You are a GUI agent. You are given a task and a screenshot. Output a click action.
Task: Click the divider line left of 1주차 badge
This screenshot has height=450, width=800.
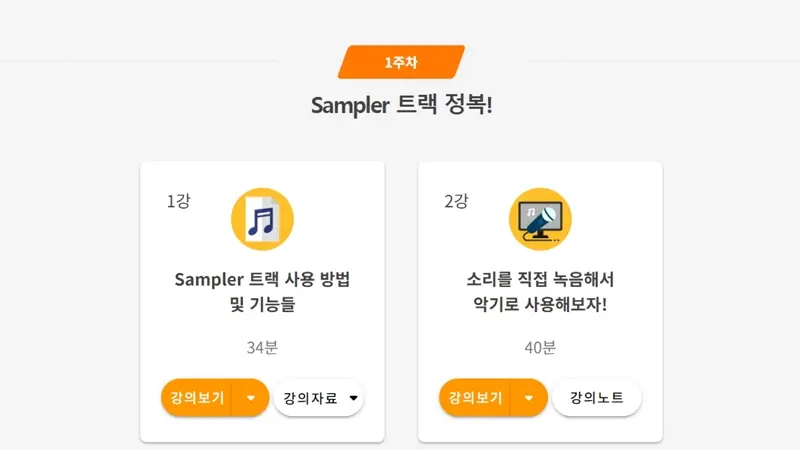(x=138, y=61)
